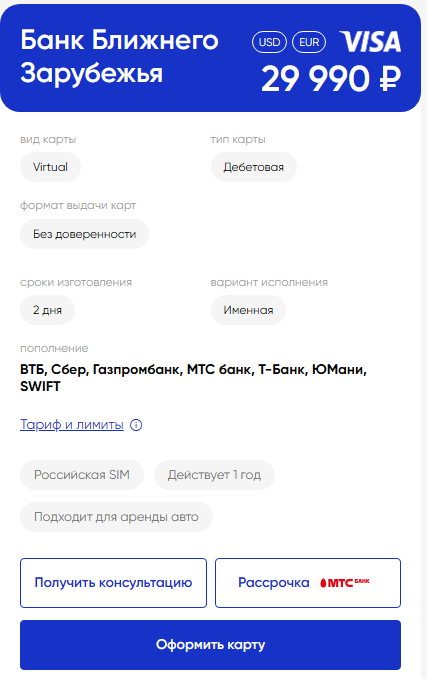This screenshot has height=679, width=427.
Task: Click the VISA logo
Action: click(370, 42)
